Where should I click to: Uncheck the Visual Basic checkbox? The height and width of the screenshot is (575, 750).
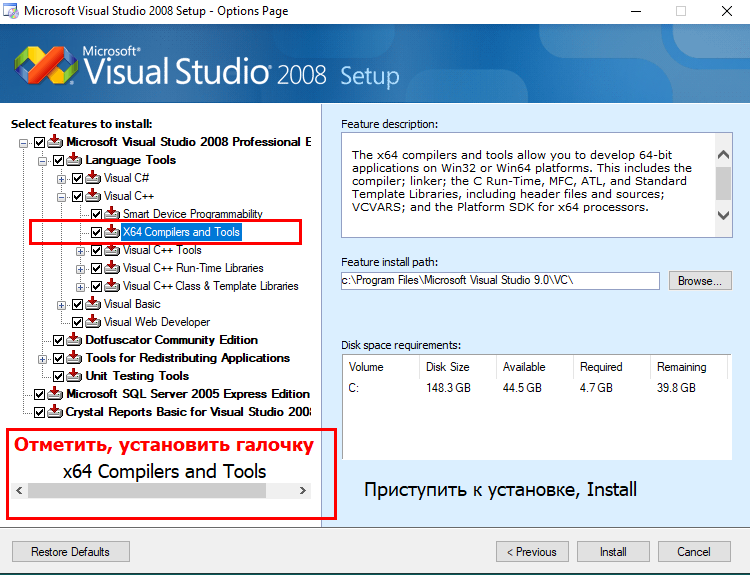click(77, 305)
